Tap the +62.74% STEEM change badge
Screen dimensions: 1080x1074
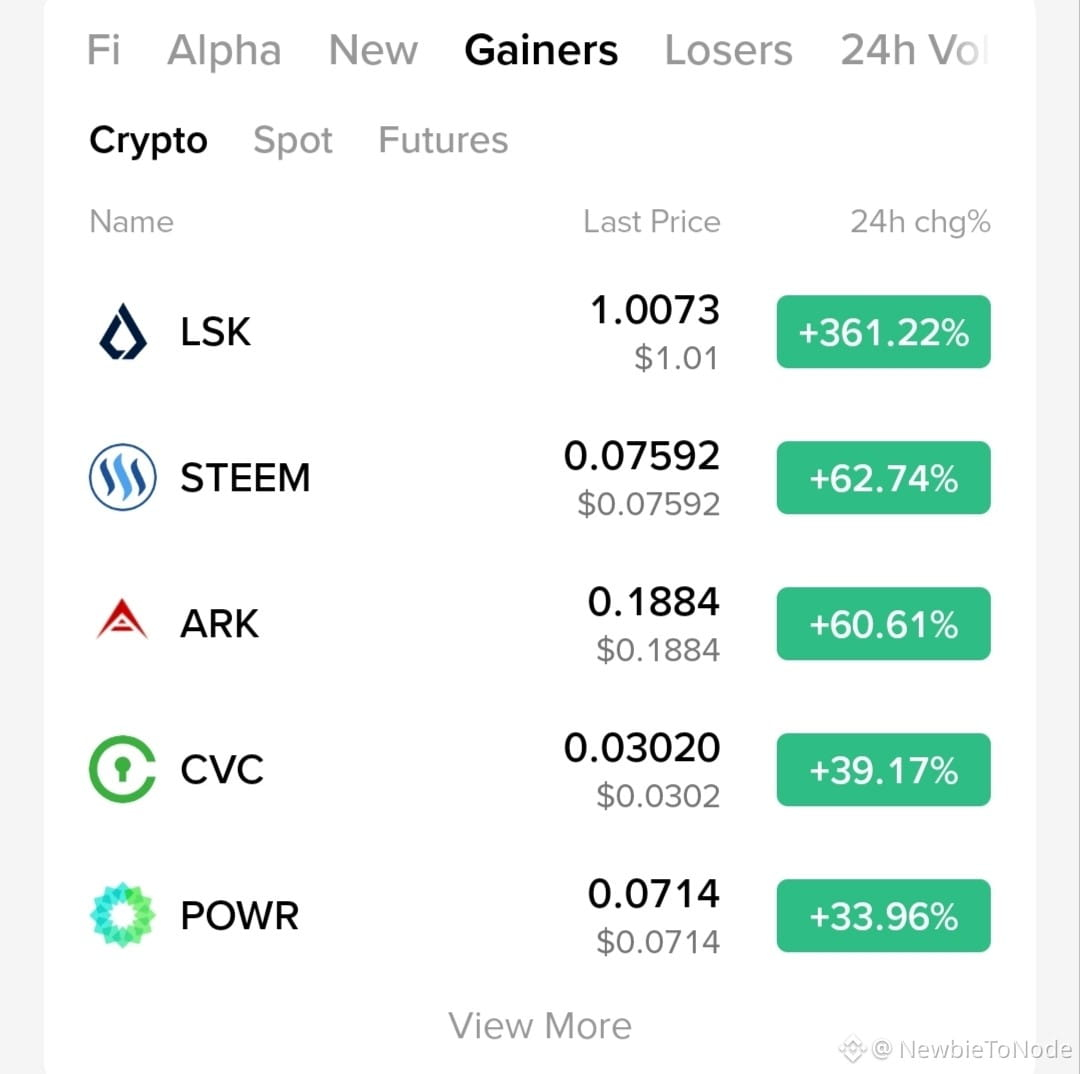(884, 478)
